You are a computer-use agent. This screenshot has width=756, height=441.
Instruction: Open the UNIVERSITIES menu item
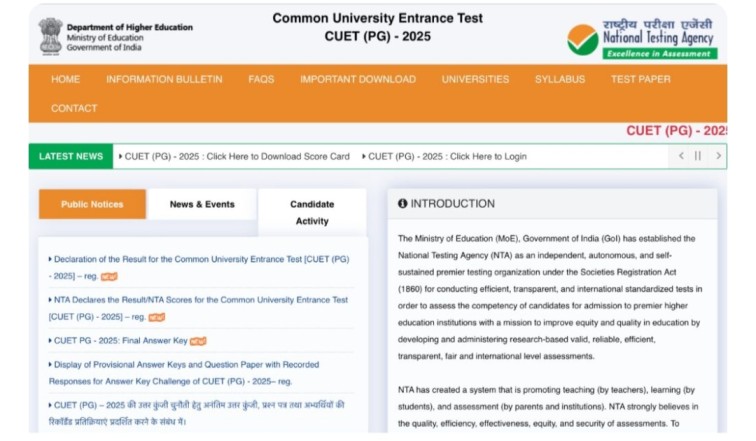(475, 80)
